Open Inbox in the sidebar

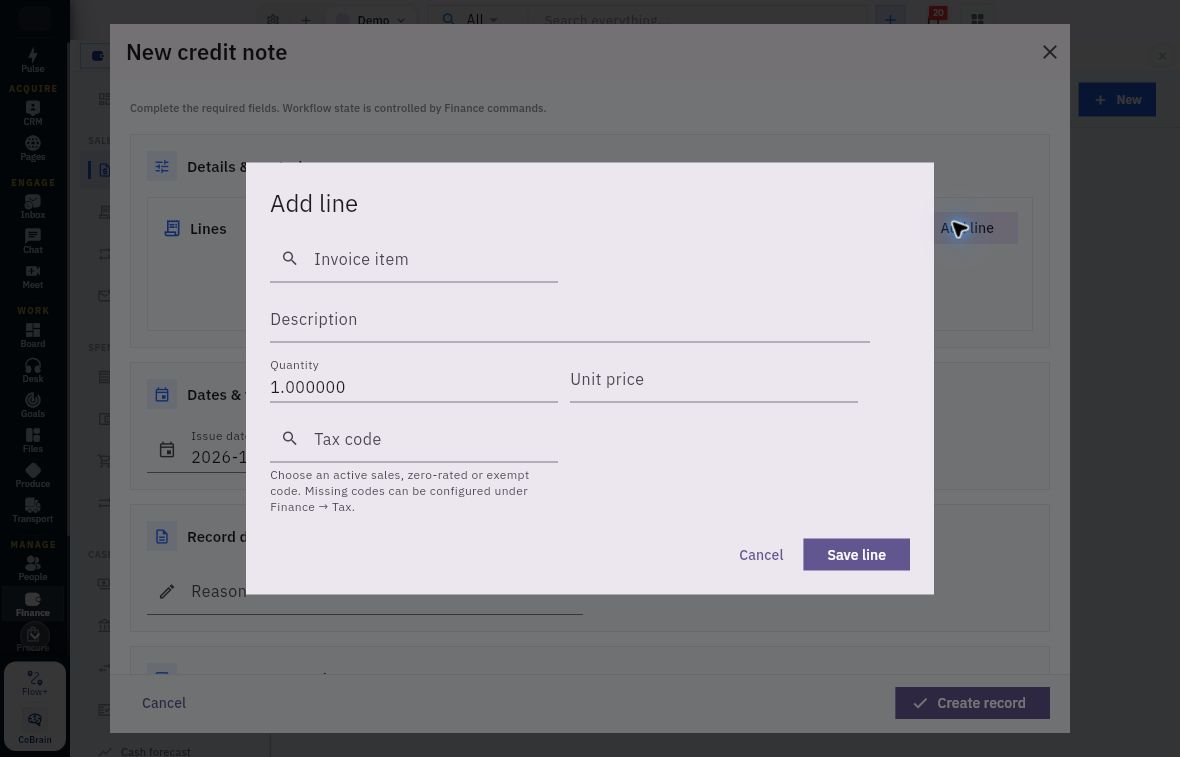tap(32, 206)
